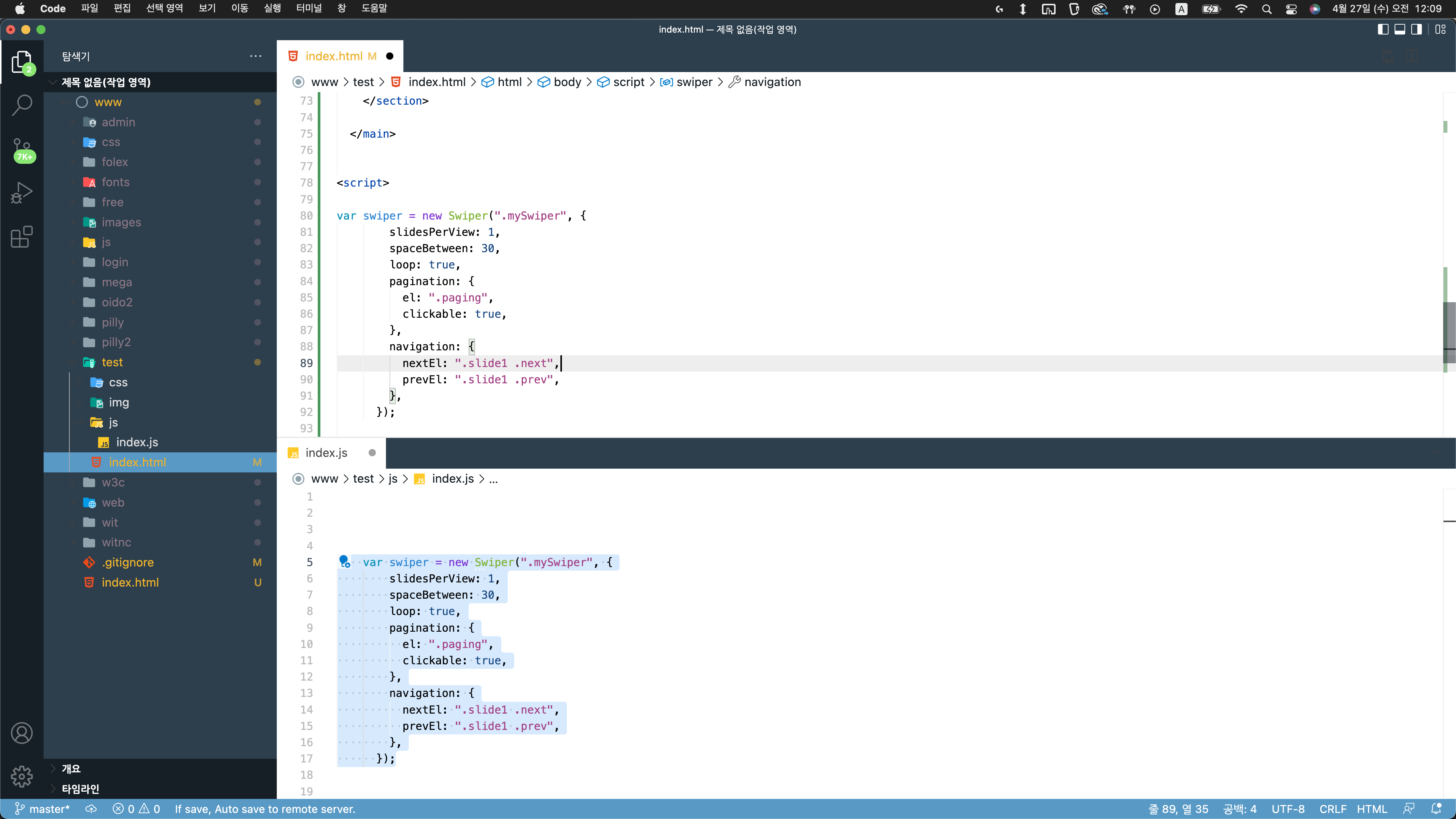
Task: Select the www root folder
Action: tap(160, 102)
